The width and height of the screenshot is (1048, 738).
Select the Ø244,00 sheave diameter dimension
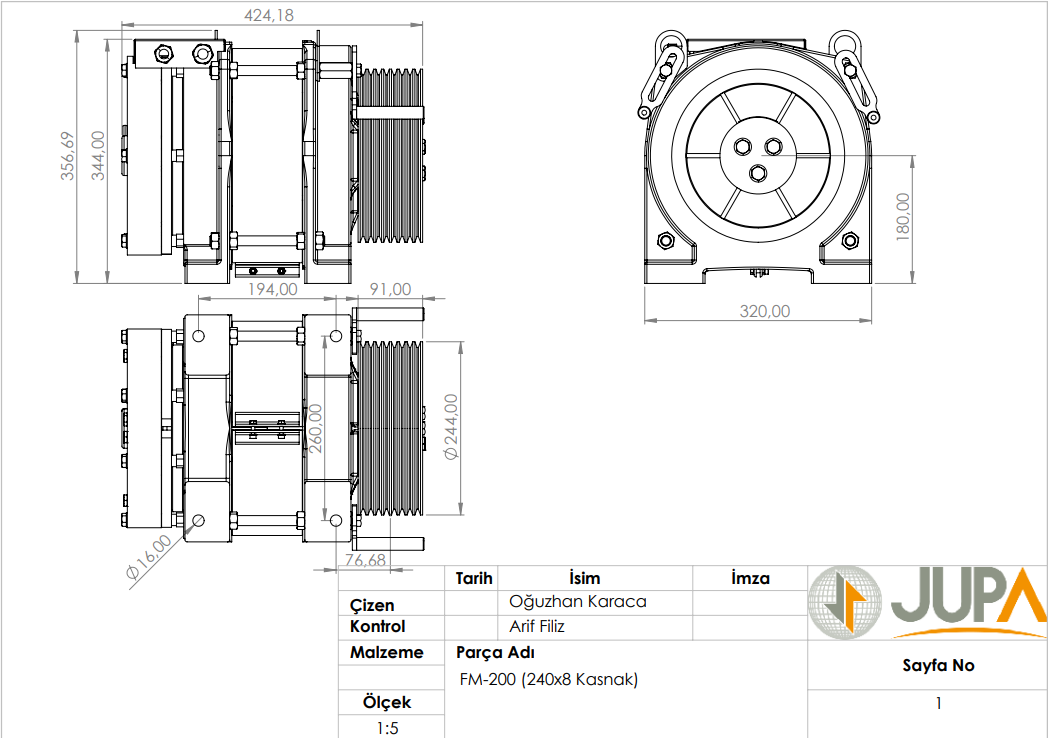[450, 426]
